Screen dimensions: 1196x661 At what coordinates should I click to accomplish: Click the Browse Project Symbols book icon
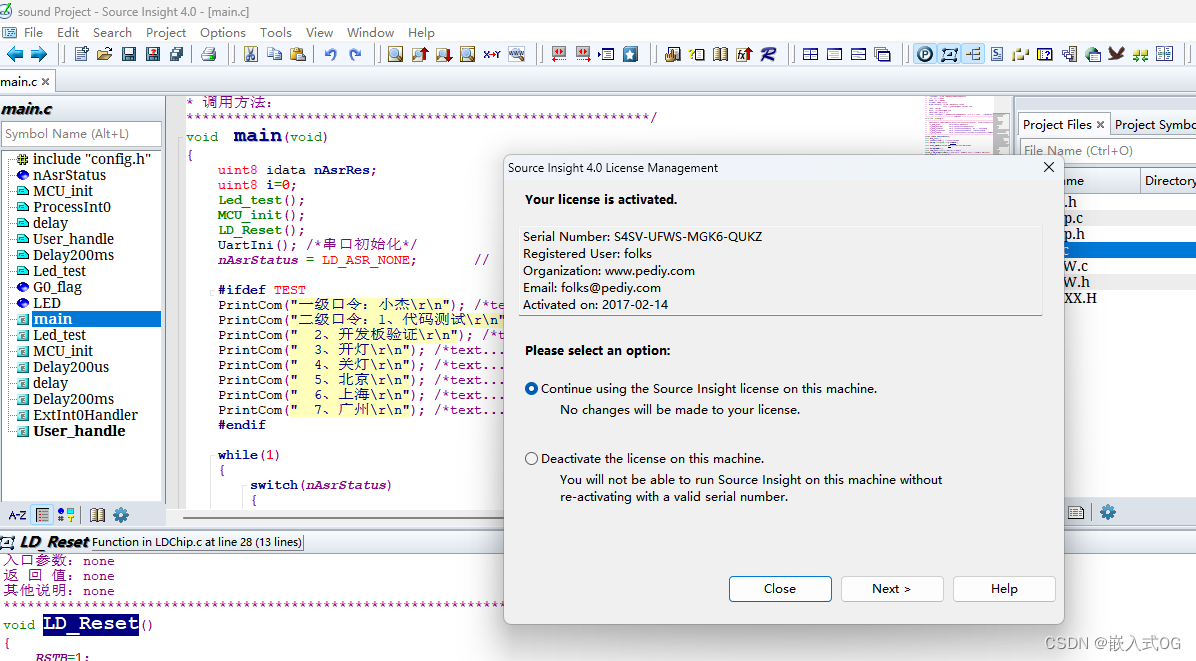click(720, 54)
